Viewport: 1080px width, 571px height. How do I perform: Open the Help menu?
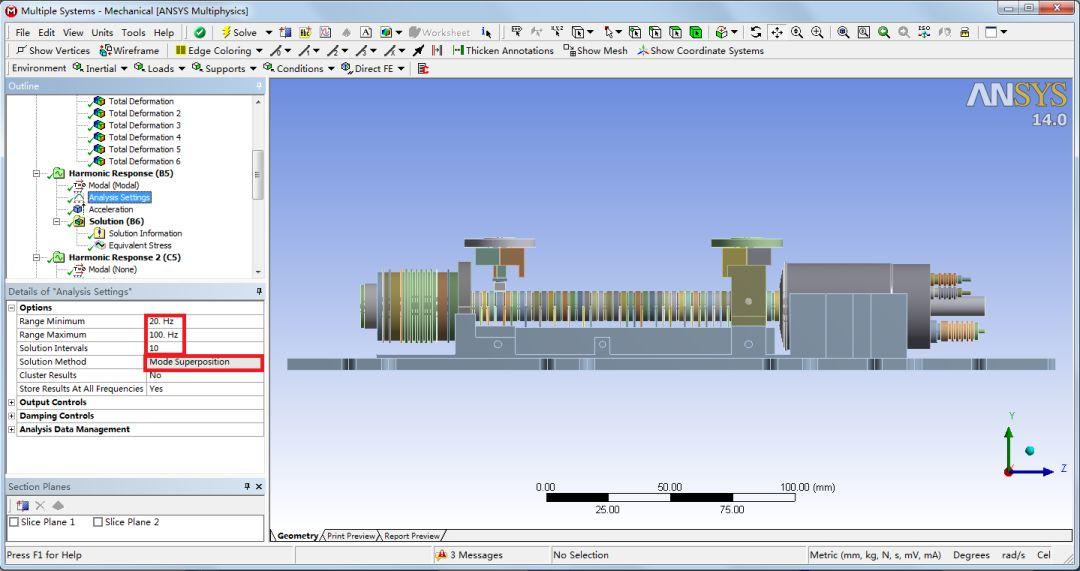[x=164, y=32]
